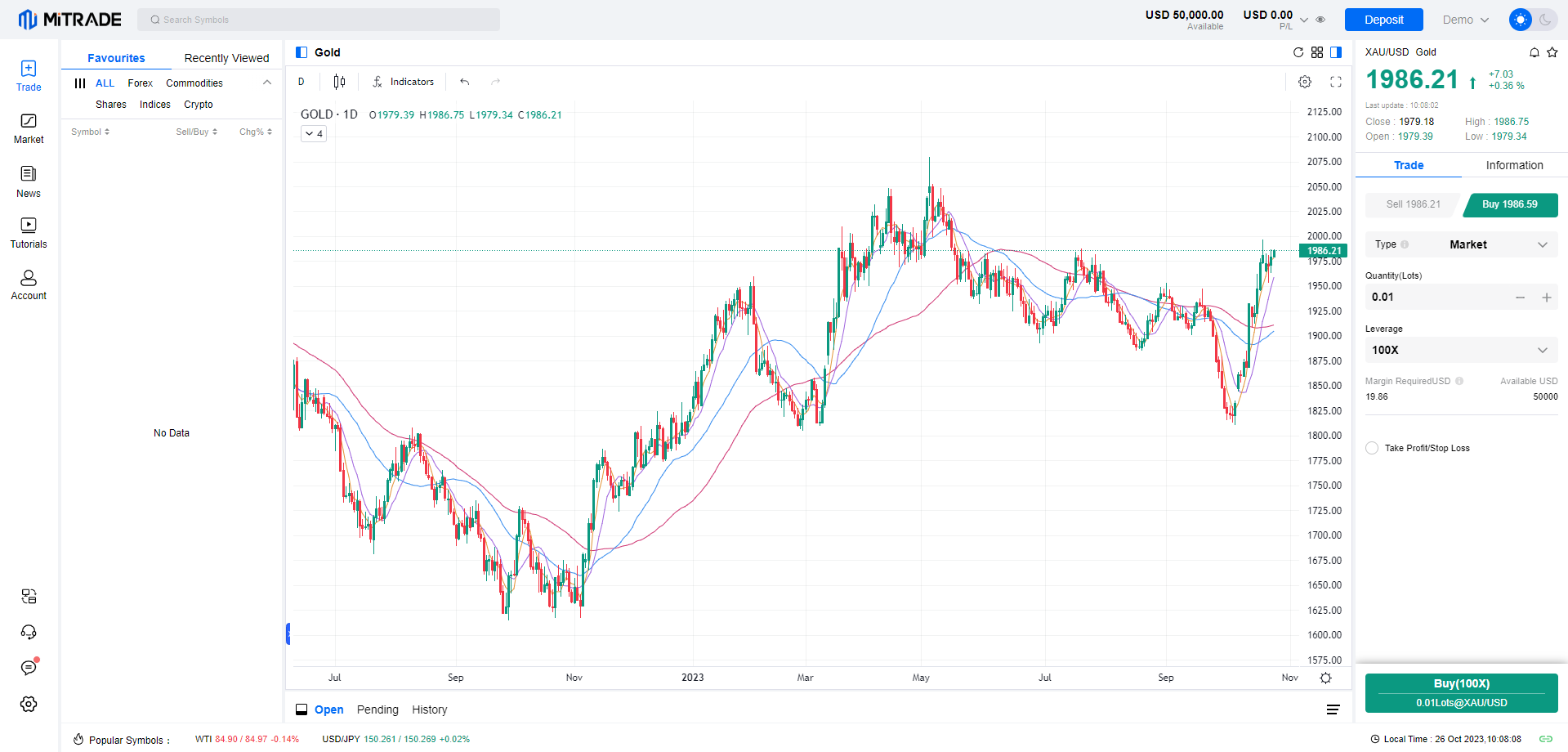This screenshot has width=1568, height=752.
Task: Open News from the left sidebar
Action: [x=29, y=181]
